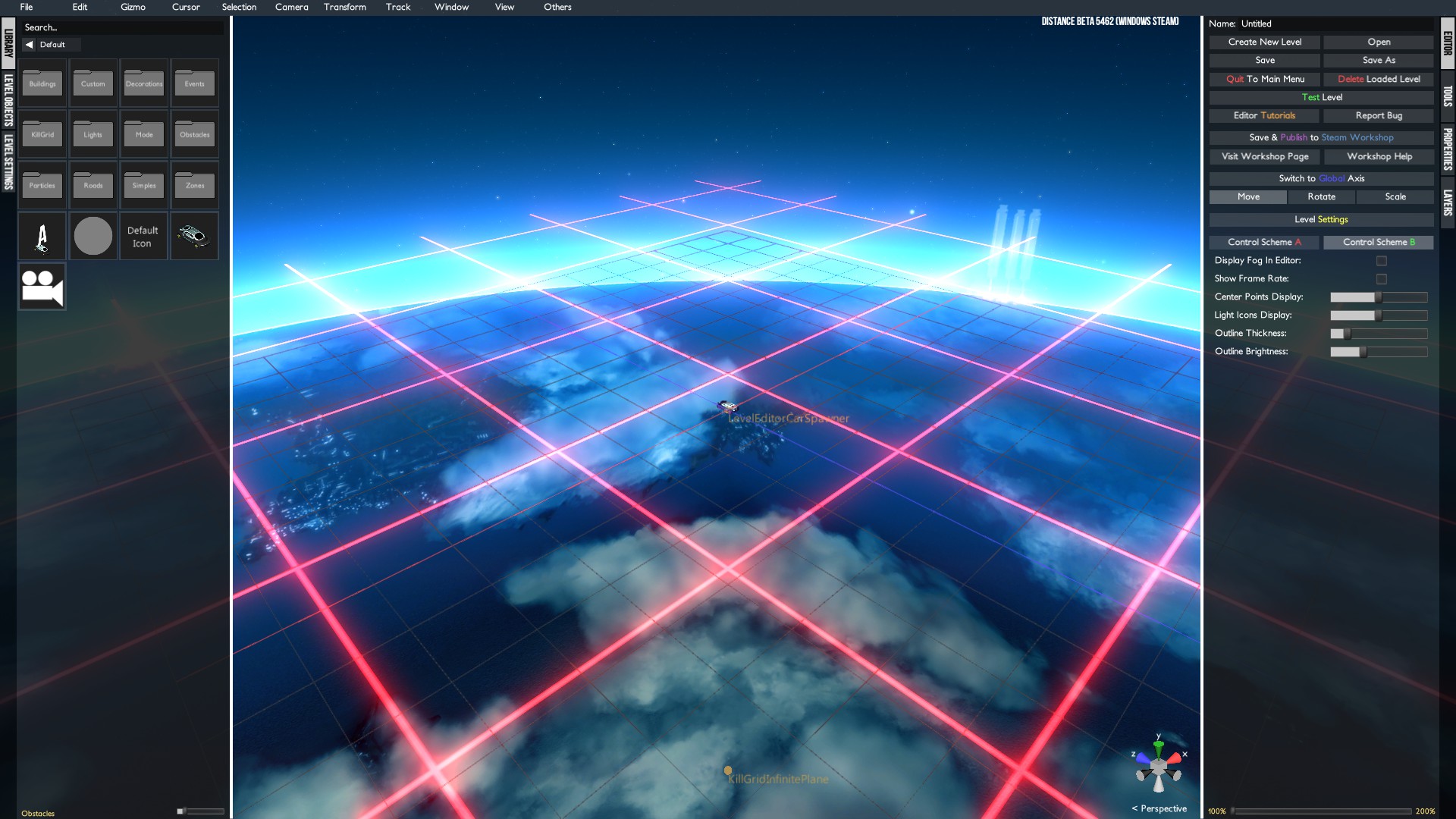Viewport: 1456px width, 819px height.
Task: Open the Obstacles folder
Action: [195, 133]
